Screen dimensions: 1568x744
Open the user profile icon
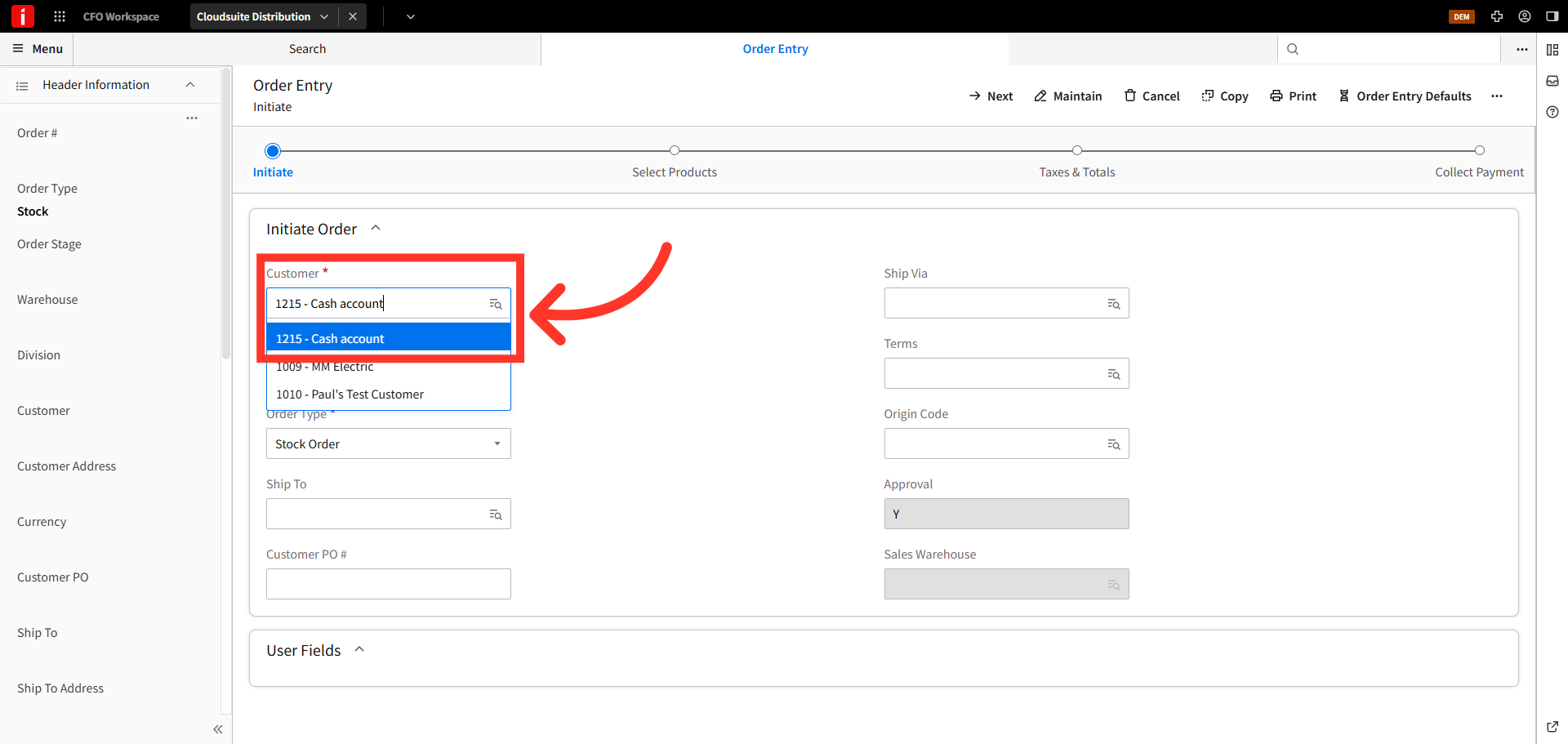tap(1525, 16)
